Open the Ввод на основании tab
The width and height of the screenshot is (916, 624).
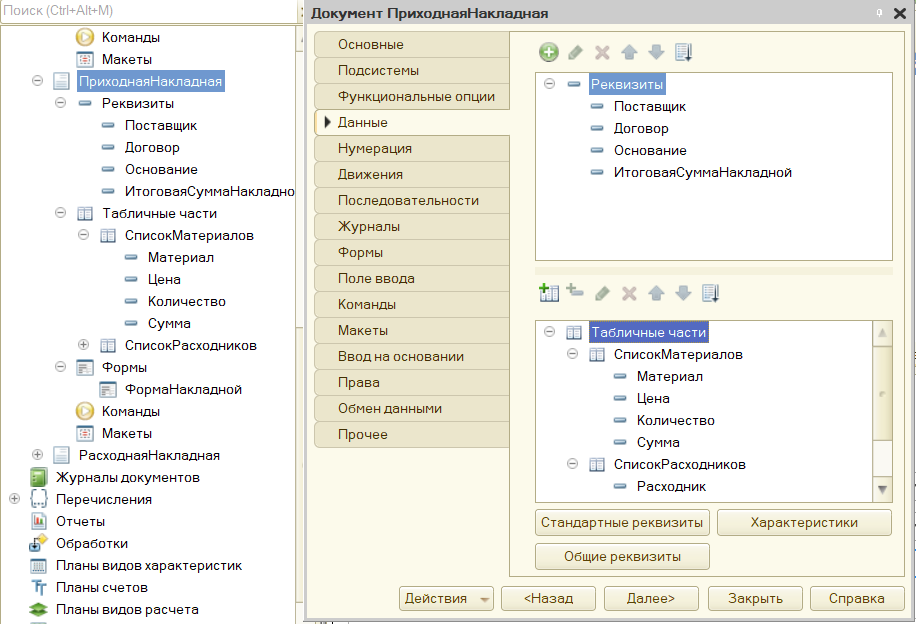point(412,356)
